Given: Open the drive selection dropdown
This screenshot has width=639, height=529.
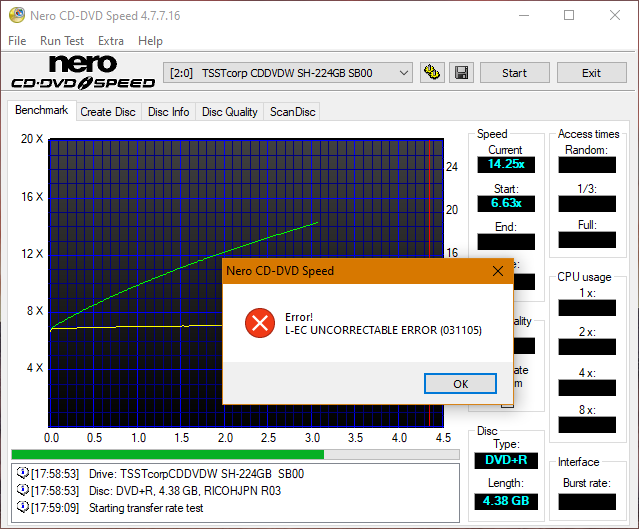Looking at the screenshot, I should click(288, 73).
